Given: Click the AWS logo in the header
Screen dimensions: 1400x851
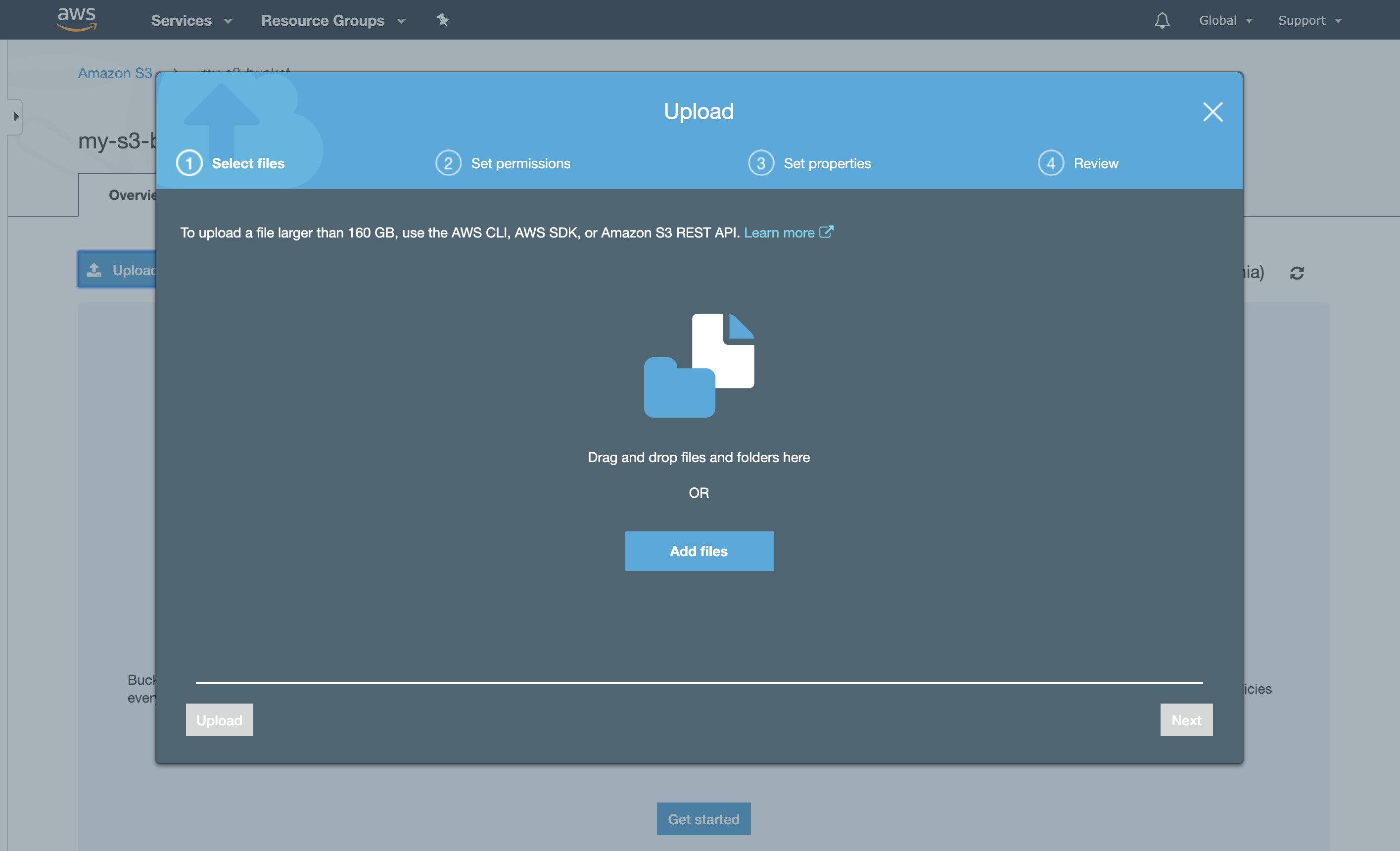Looking at the screenshot, I should (77, 19).
